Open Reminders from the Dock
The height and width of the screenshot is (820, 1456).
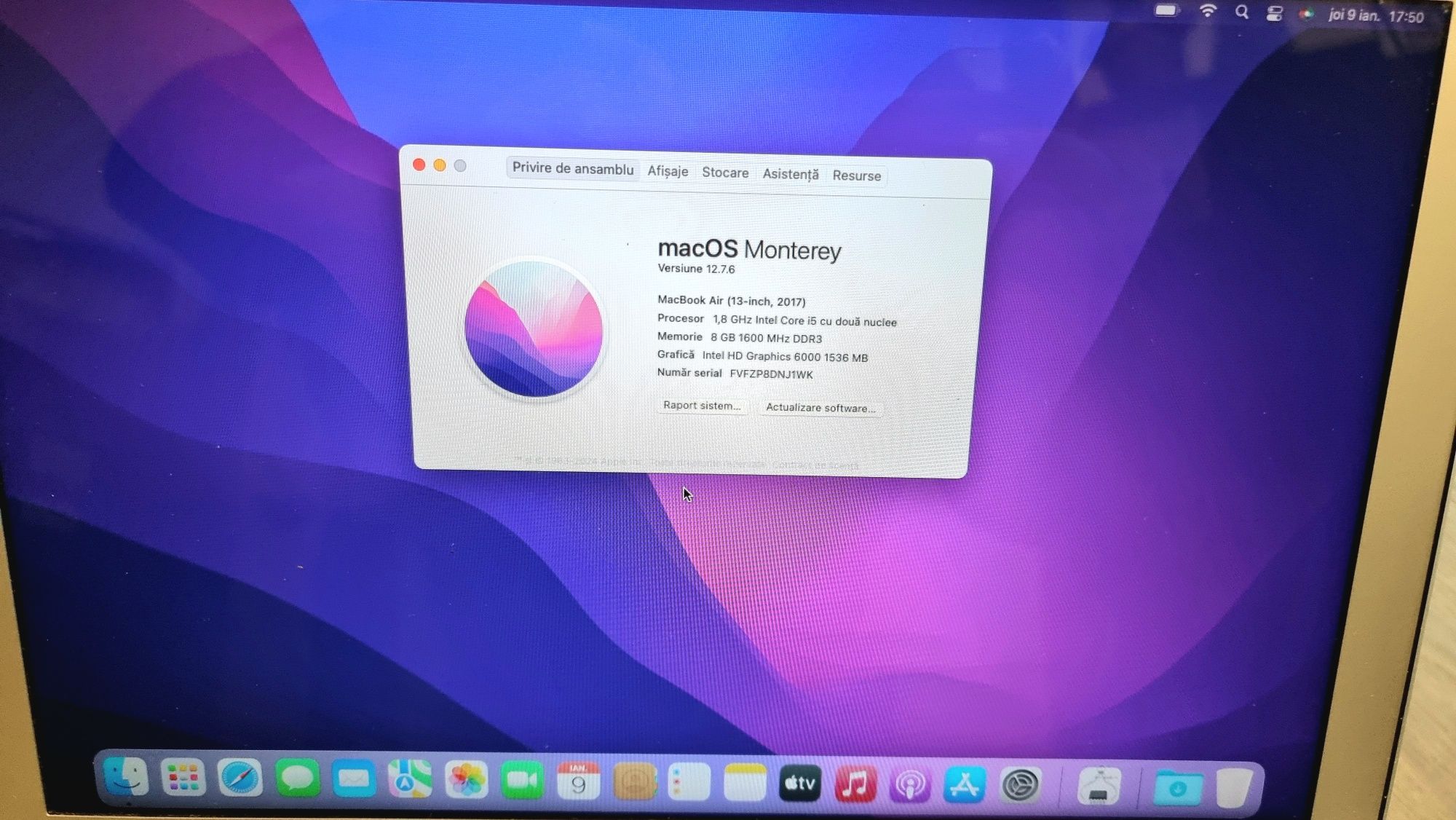(x=689, y=783)
